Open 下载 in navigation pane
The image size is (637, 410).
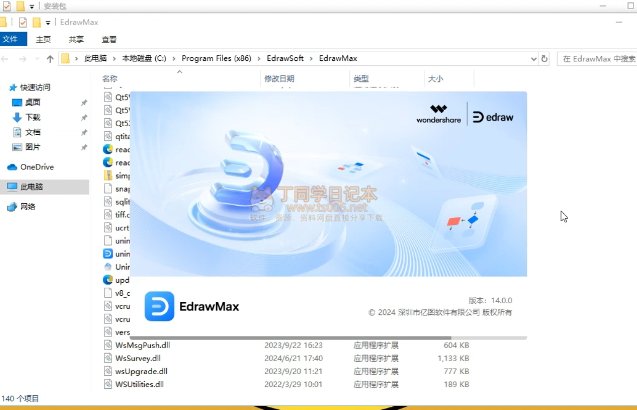(x=32, y=117)
